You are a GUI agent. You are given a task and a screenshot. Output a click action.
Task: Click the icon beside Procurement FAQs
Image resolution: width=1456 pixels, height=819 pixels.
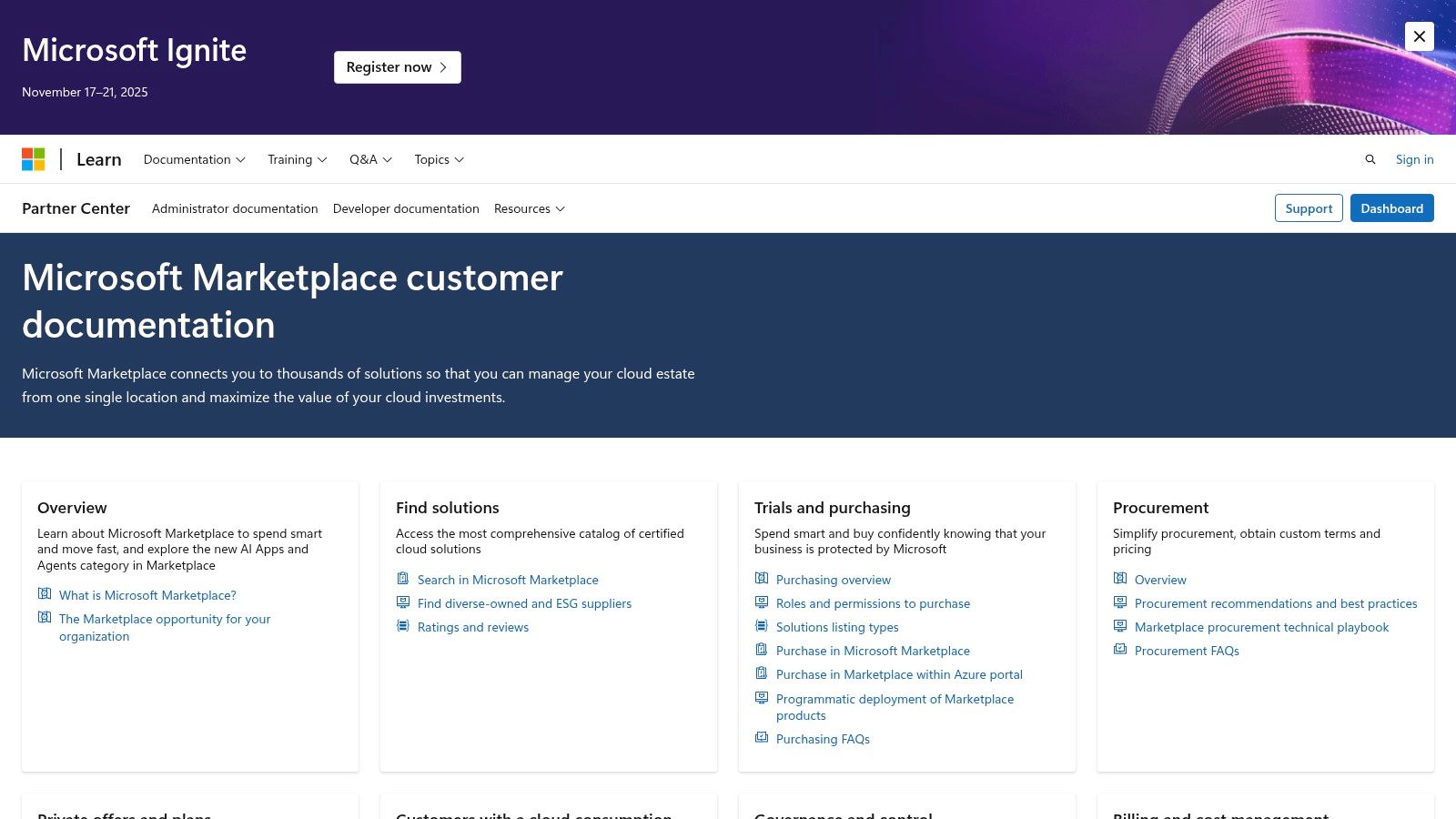(1118, 649)
